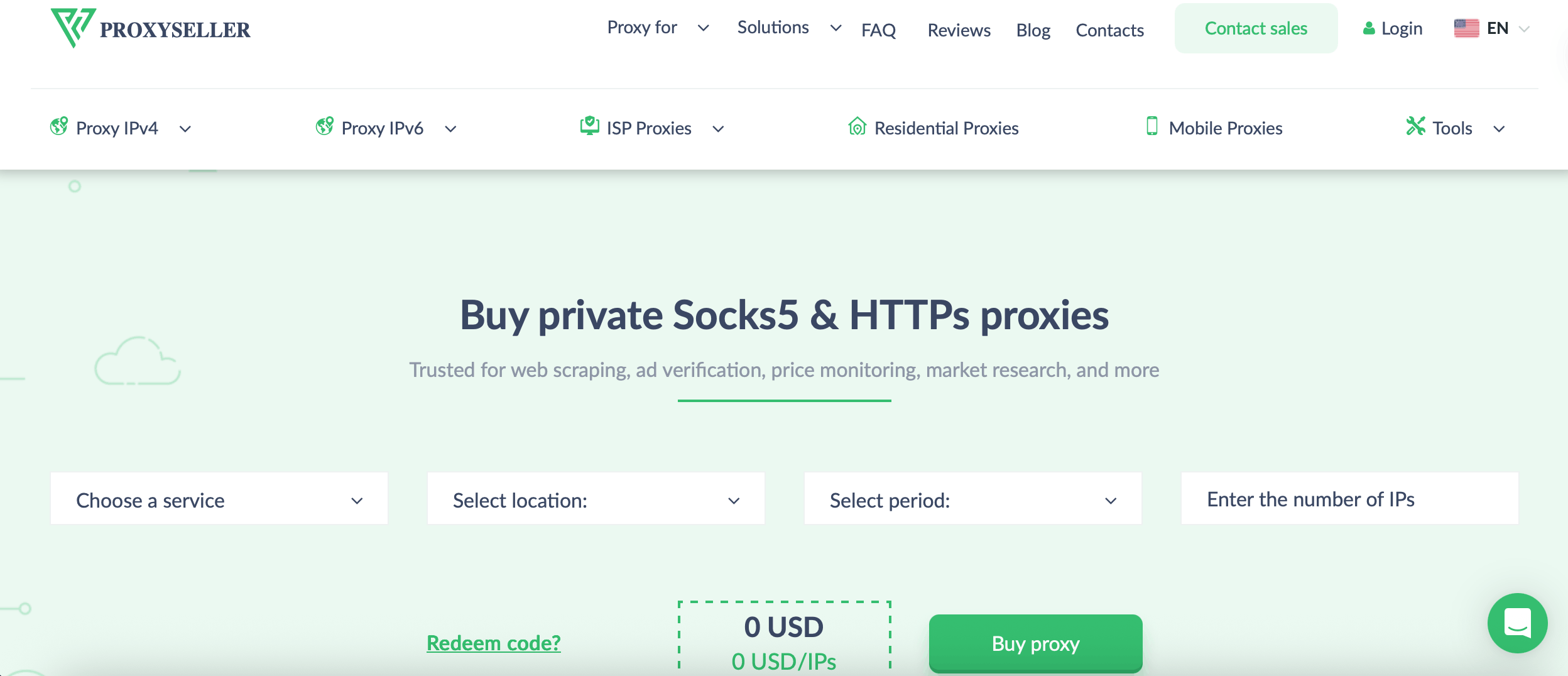
Task: Go to the Blog page
Action: pyautogui.click(x=1033, y=30)
